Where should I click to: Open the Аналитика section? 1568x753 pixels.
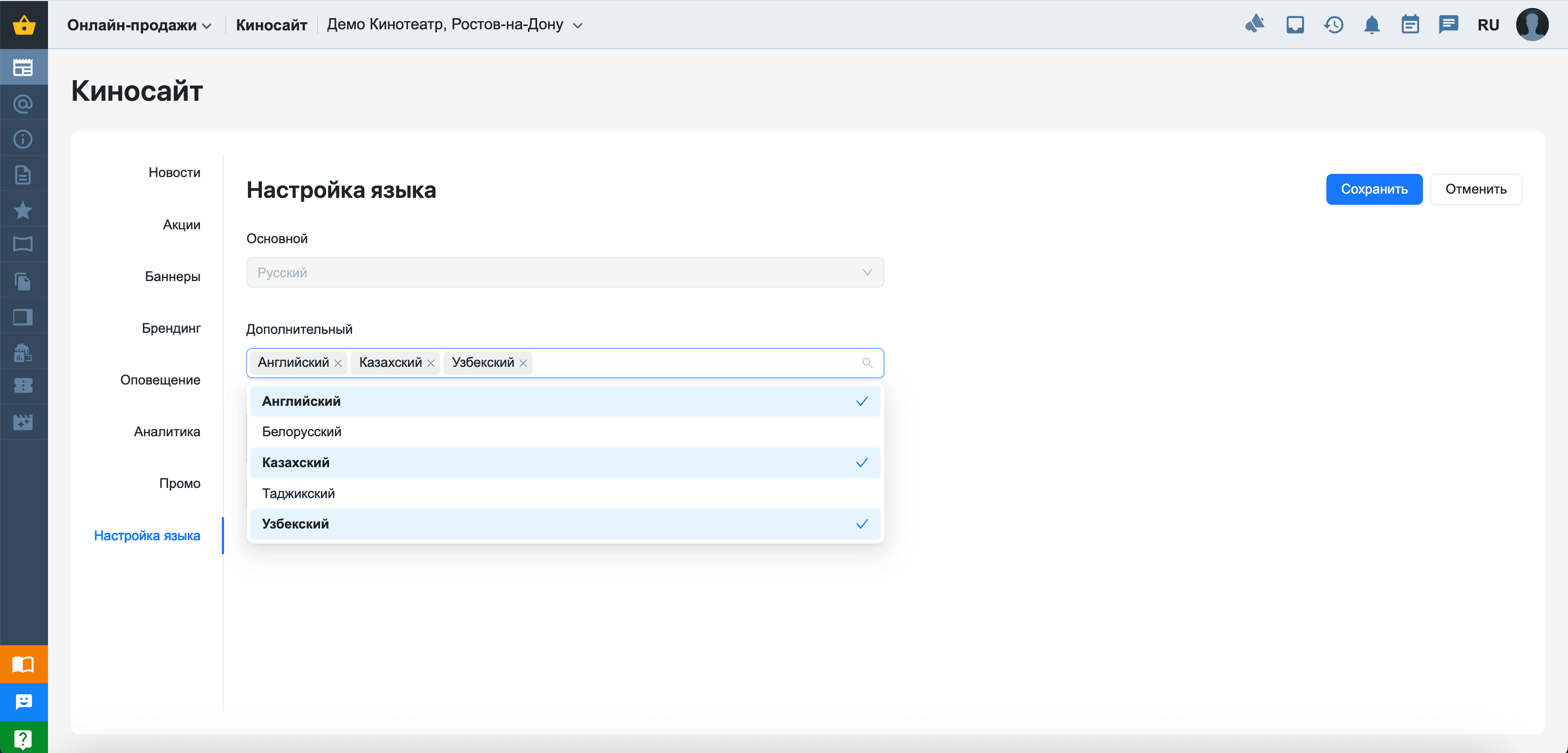point(167,431)
